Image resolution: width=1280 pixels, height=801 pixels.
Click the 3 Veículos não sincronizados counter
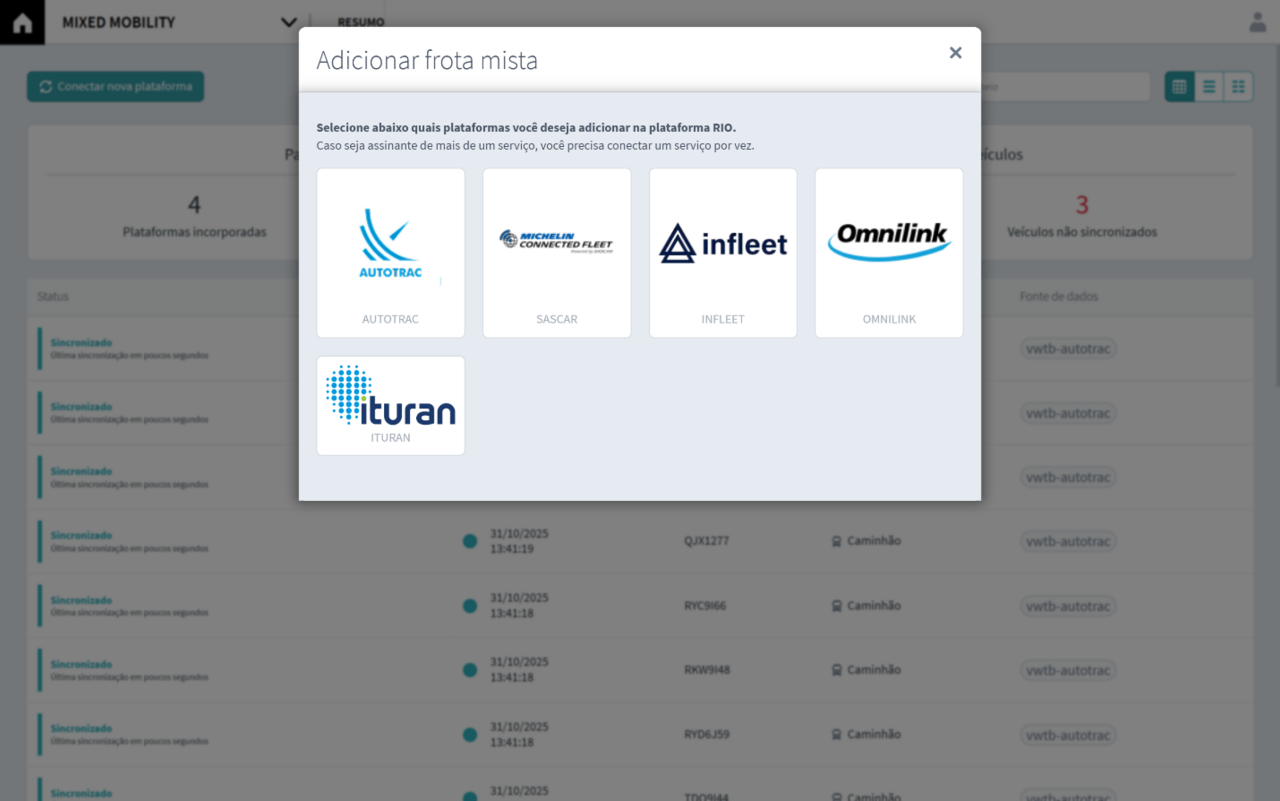1082,216
